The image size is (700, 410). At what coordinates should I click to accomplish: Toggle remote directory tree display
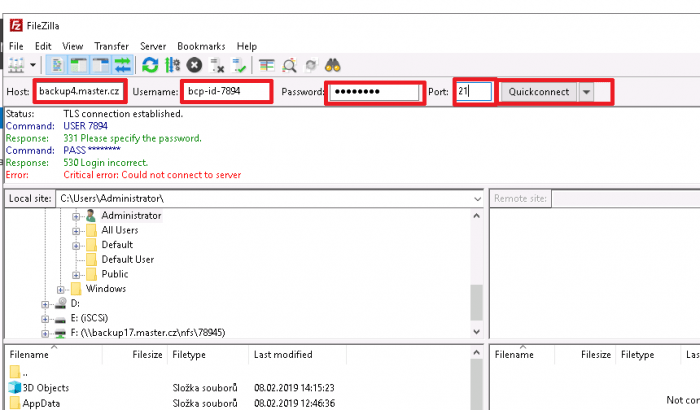[100, 66]
